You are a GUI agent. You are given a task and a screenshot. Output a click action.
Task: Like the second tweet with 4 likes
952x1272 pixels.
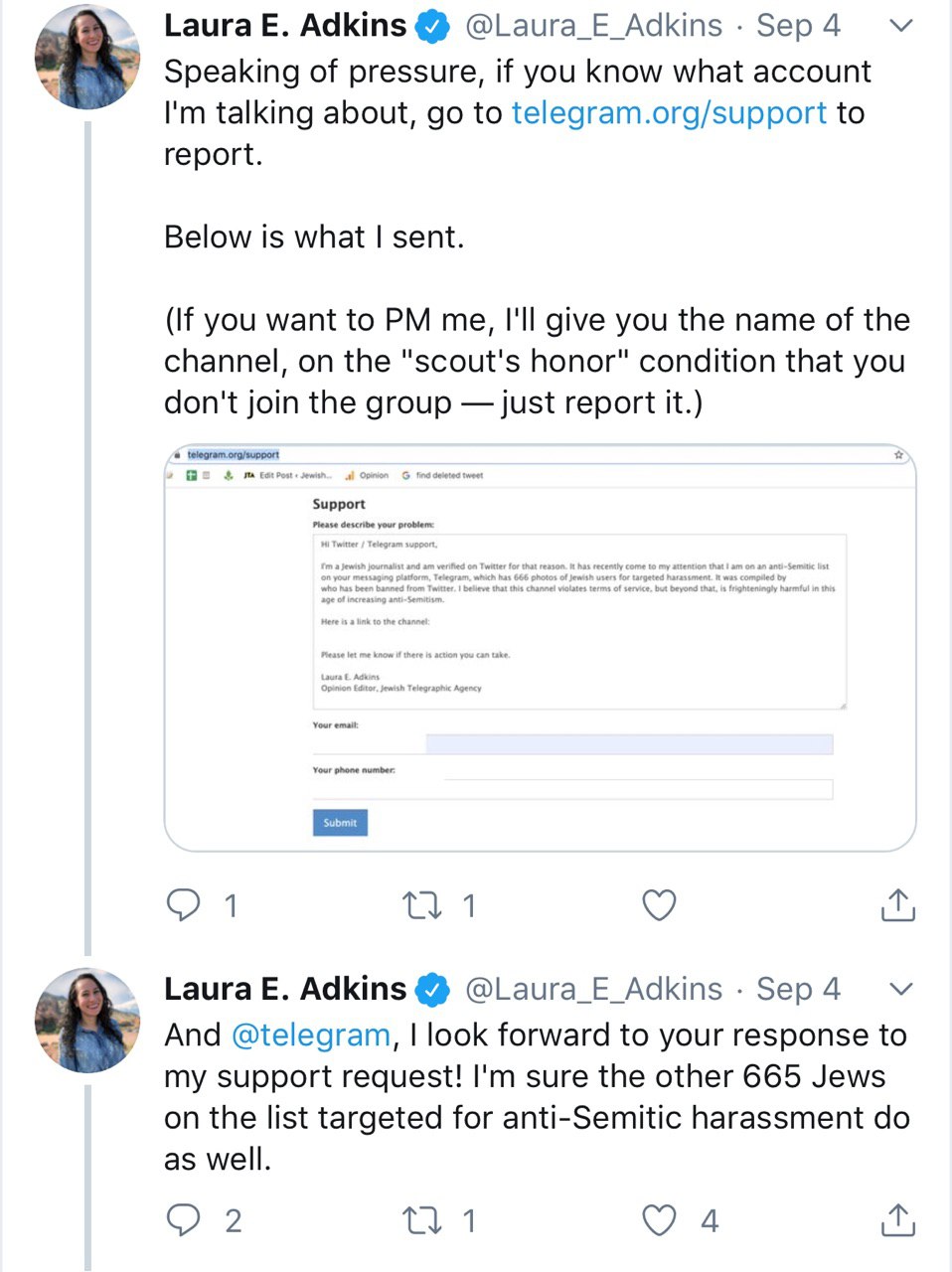659,1219
